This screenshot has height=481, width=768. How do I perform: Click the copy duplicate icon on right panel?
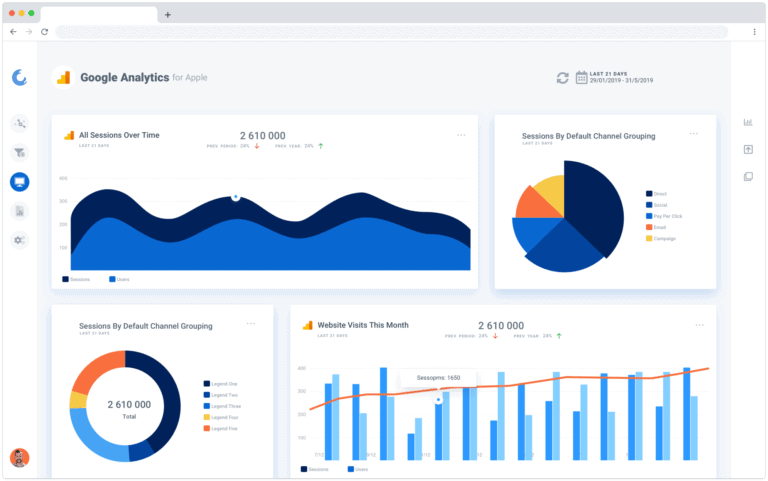[x=748, y=177]
